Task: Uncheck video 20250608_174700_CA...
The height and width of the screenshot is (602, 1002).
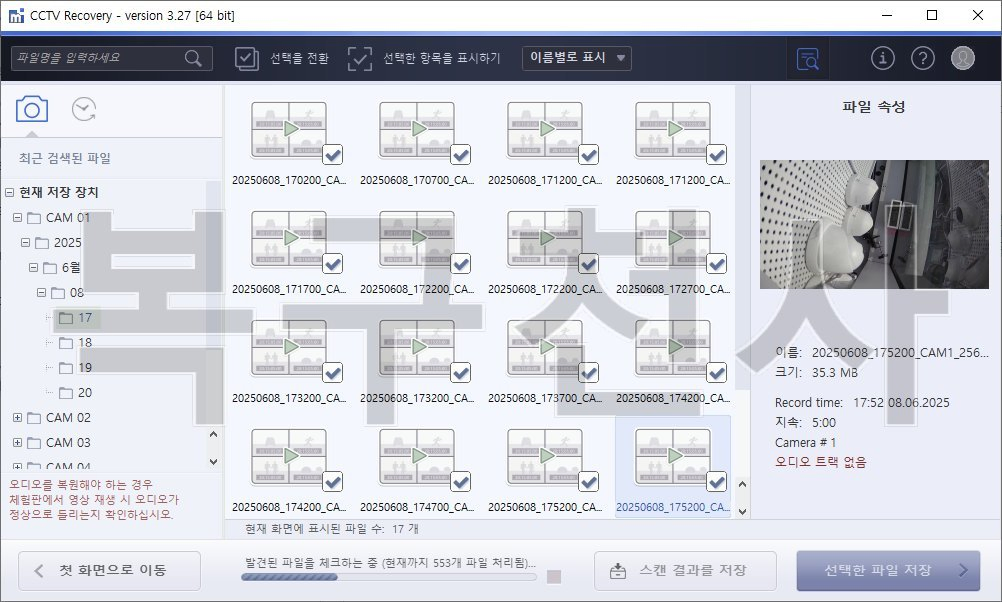Action: [x=461, y=482]
